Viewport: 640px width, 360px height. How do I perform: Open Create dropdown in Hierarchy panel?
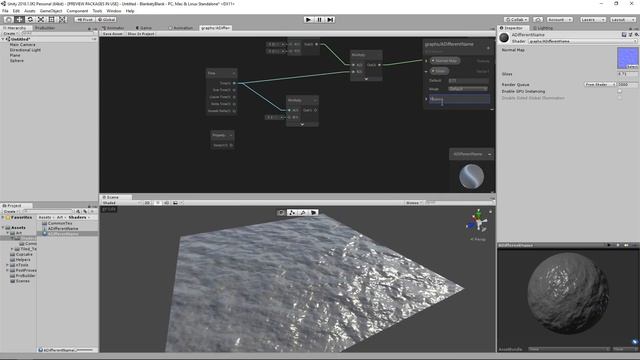tap(11, 33)
